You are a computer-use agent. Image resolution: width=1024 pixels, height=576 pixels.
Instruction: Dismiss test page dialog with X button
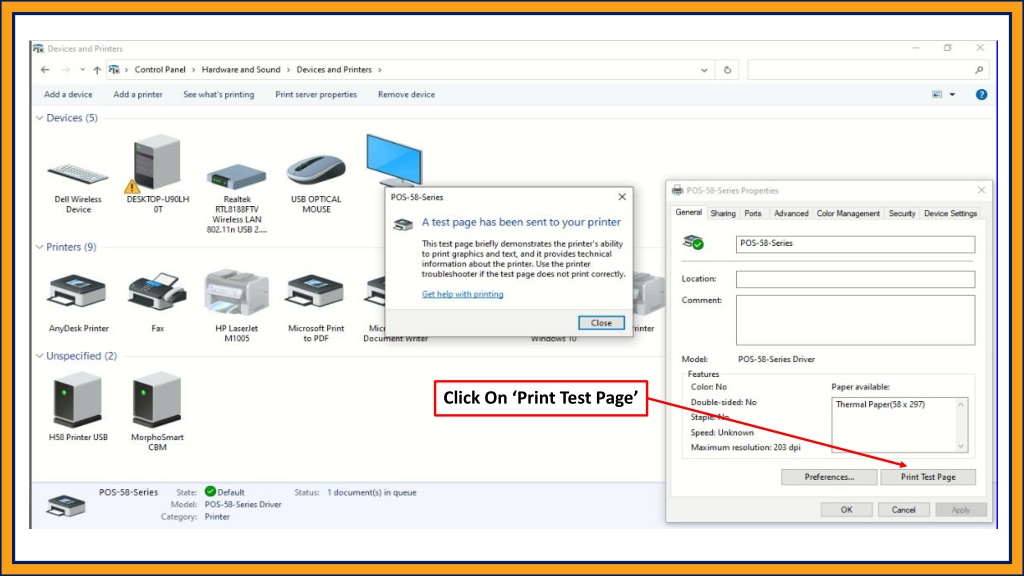pyautogui.click(x=622, y=197)
